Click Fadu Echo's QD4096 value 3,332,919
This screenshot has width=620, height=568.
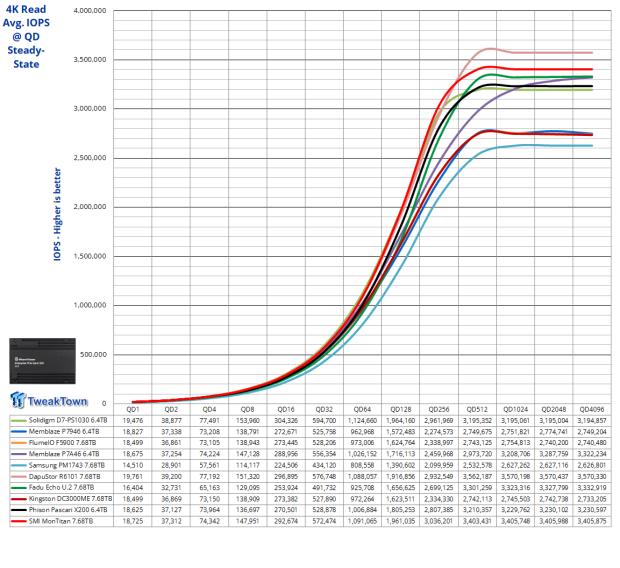click(x=592, y=487)
